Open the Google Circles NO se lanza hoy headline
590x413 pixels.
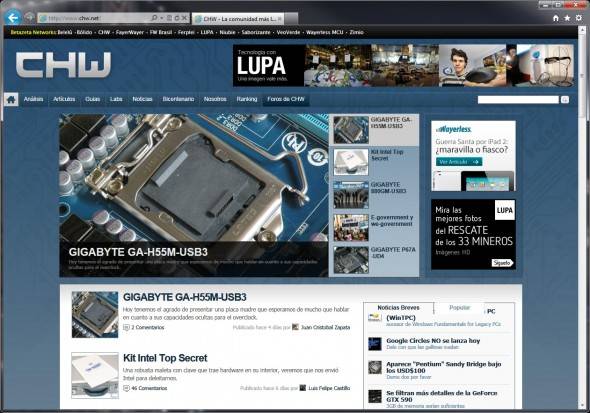(433, 341)
